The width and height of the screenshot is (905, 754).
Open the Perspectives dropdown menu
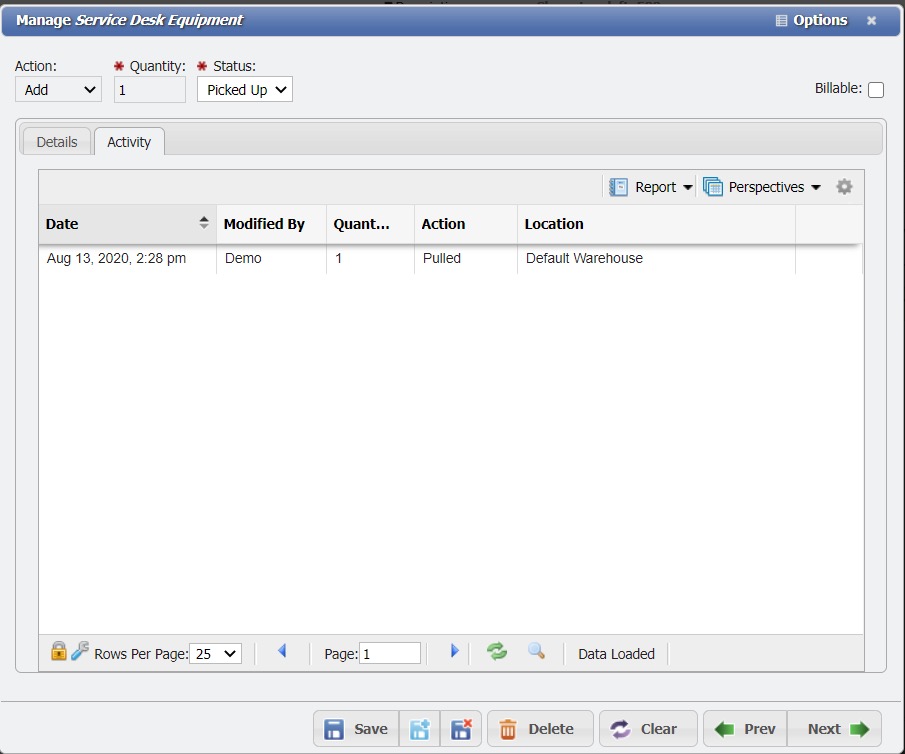762,187
